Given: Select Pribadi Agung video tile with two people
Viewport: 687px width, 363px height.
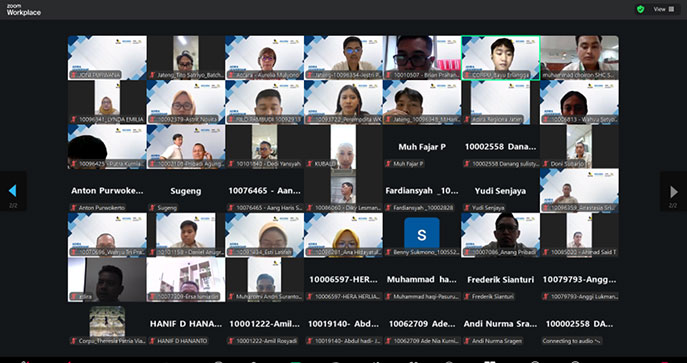Looking at the screenshot, I should 186,146.
